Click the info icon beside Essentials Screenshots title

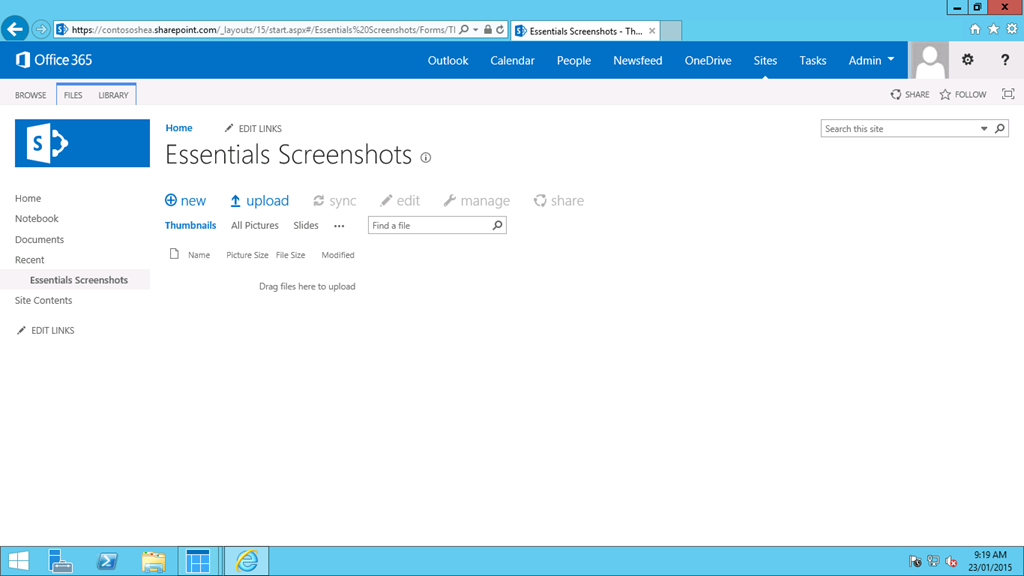426,158
